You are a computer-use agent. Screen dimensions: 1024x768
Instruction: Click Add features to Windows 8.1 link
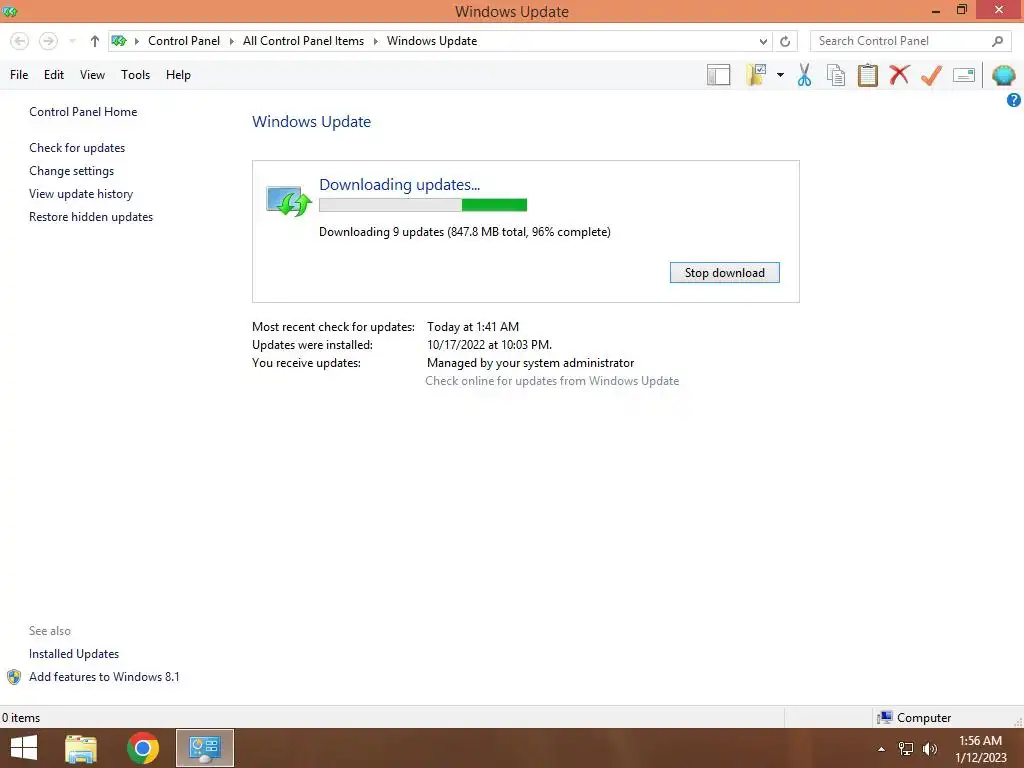[x=104, y=677]
